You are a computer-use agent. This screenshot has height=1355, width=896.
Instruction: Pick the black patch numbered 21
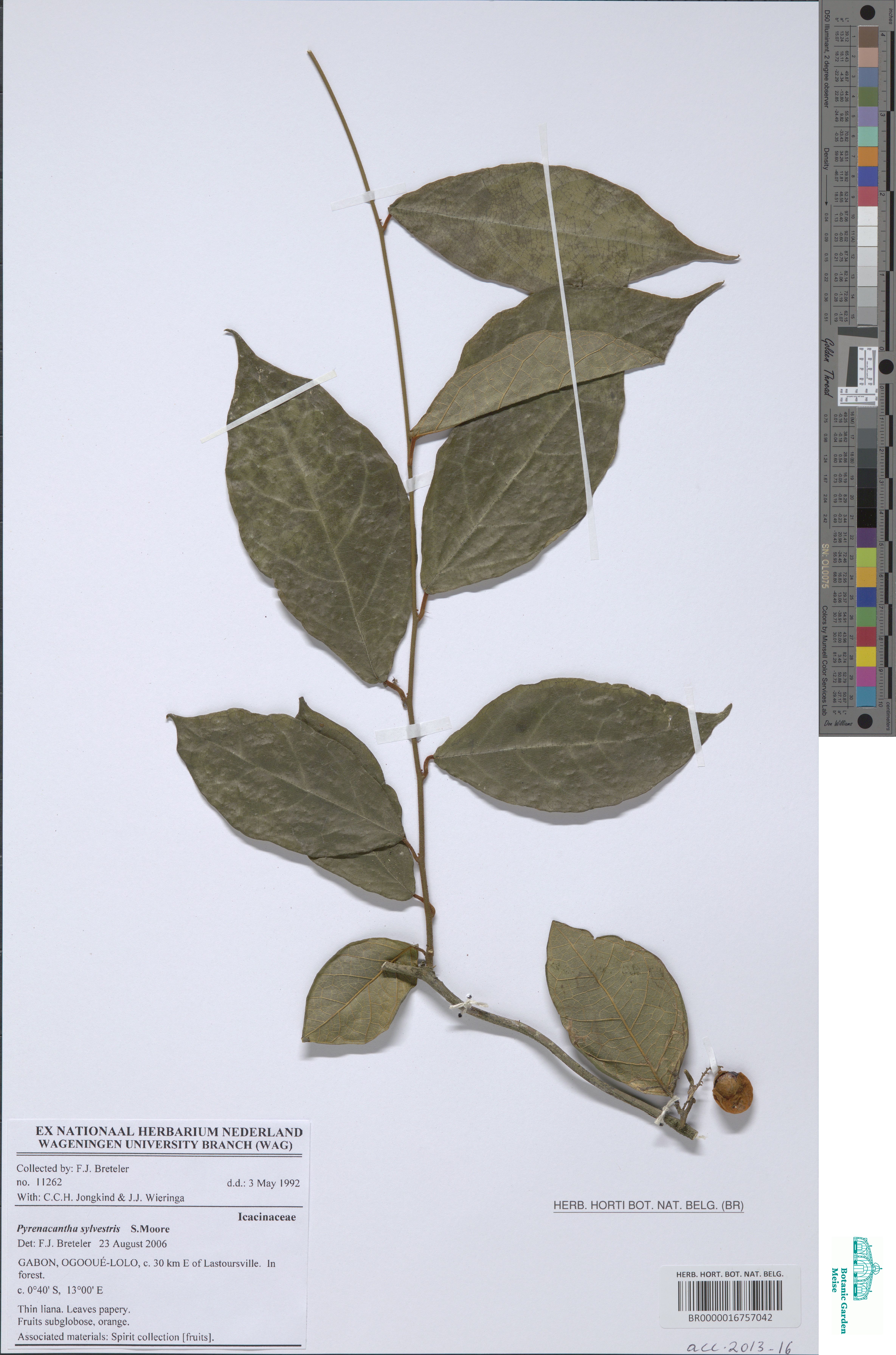[x=867, y=518]
